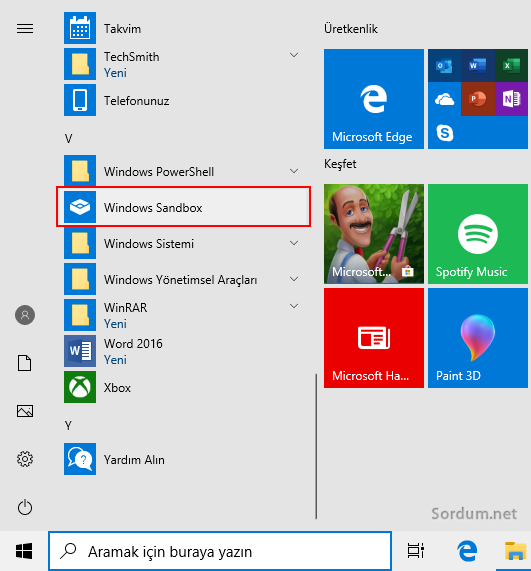Open the Microsoft Haberler news tile
The width and height of the screenshot is (531, 571).
(x=374, y=338)
